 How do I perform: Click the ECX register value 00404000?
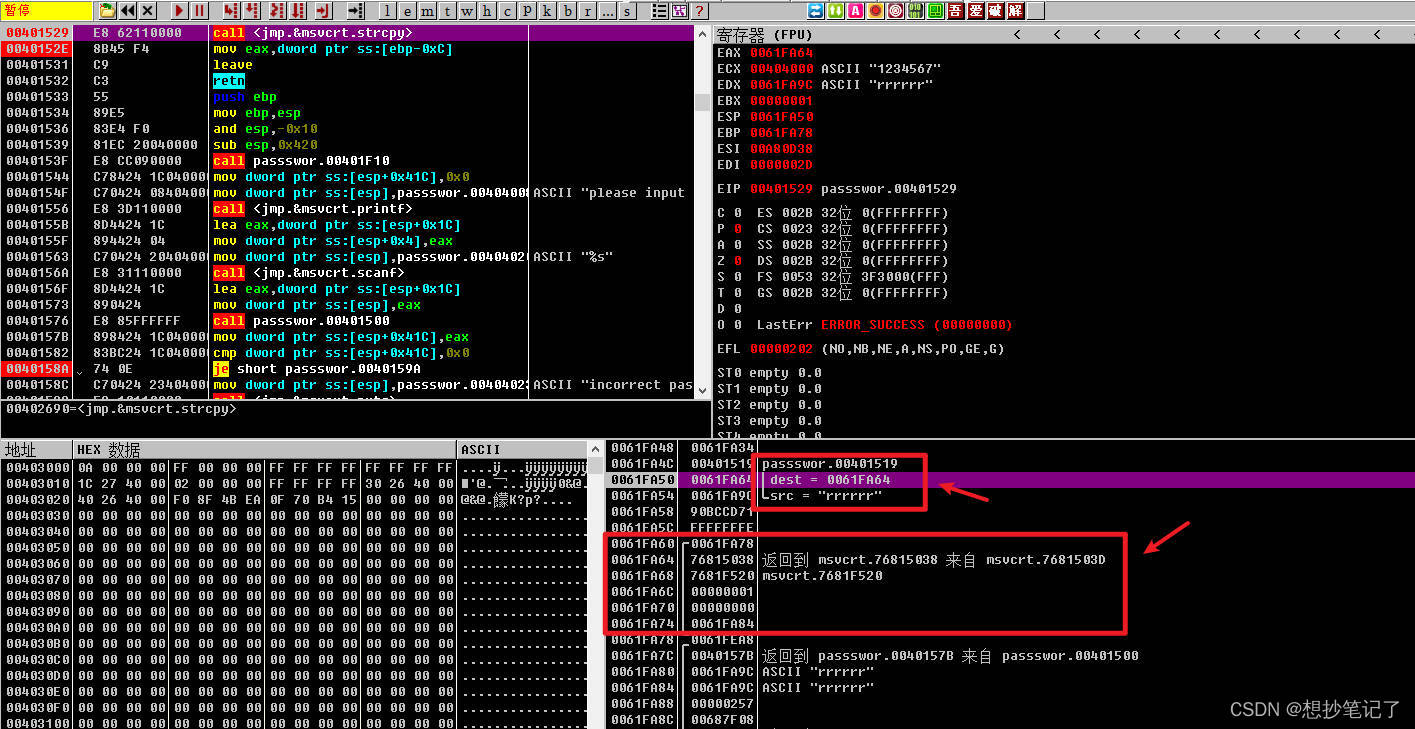781,69
